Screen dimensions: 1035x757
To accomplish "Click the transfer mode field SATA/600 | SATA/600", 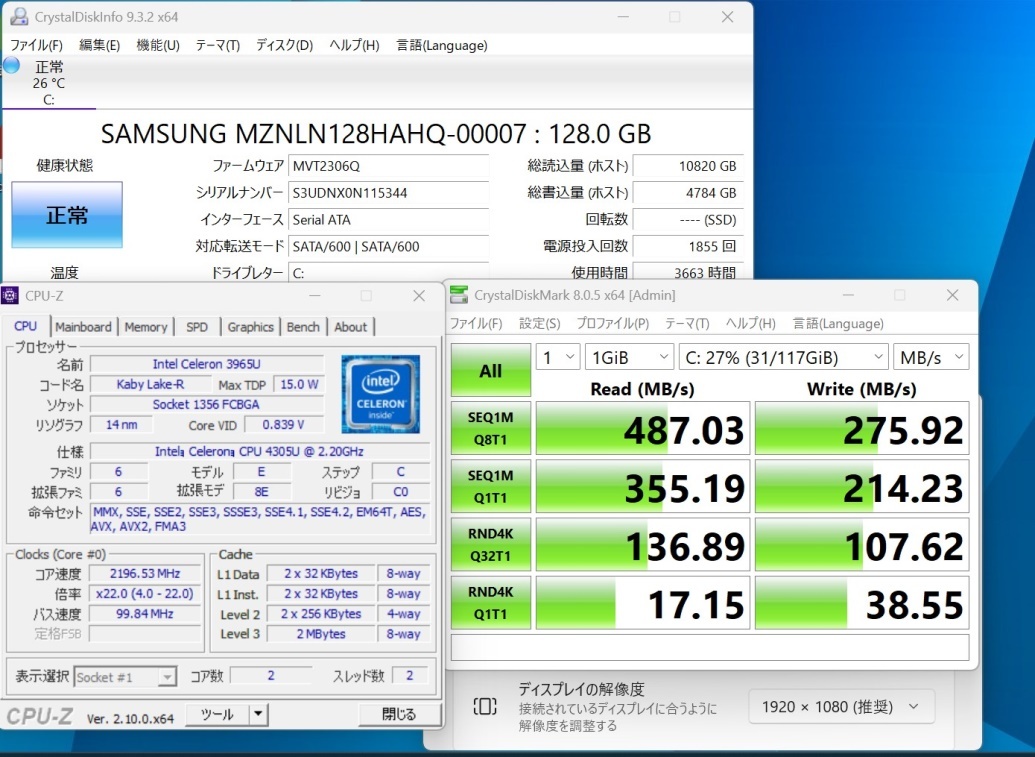I will coord(388,246).
